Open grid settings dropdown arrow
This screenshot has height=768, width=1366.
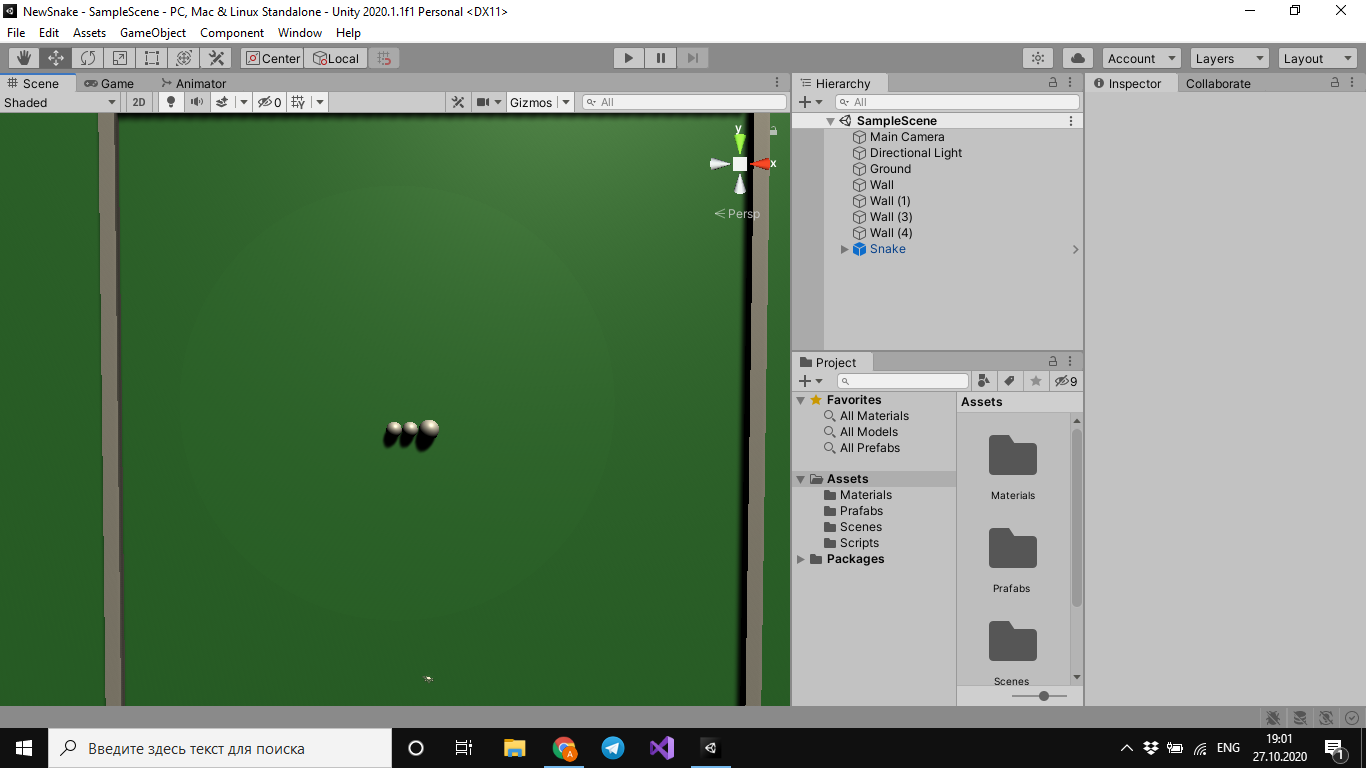click(320, 102)
